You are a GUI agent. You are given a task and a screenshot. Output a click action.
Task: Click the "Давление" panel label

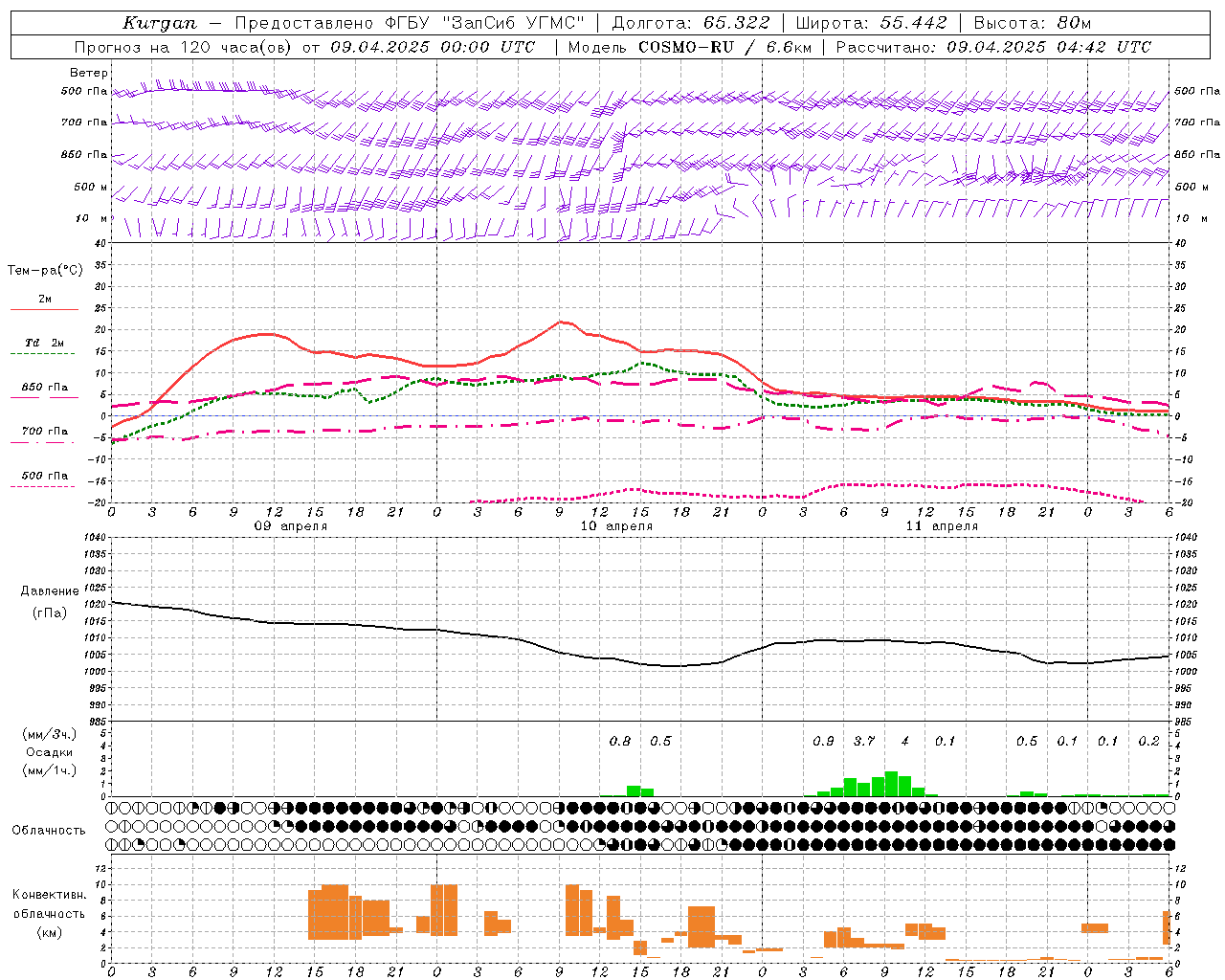click(50, 591)
